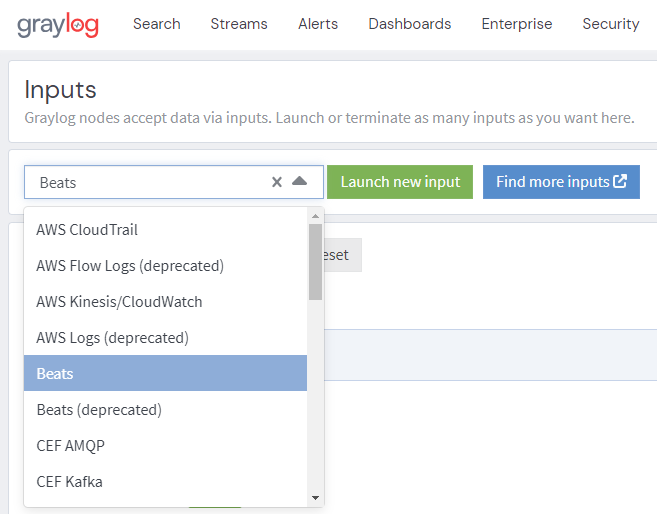The height and width of the screenshot is (514, 657).
Task: Click the dropdown scrollbar up arrow
Action: [316, 216]
